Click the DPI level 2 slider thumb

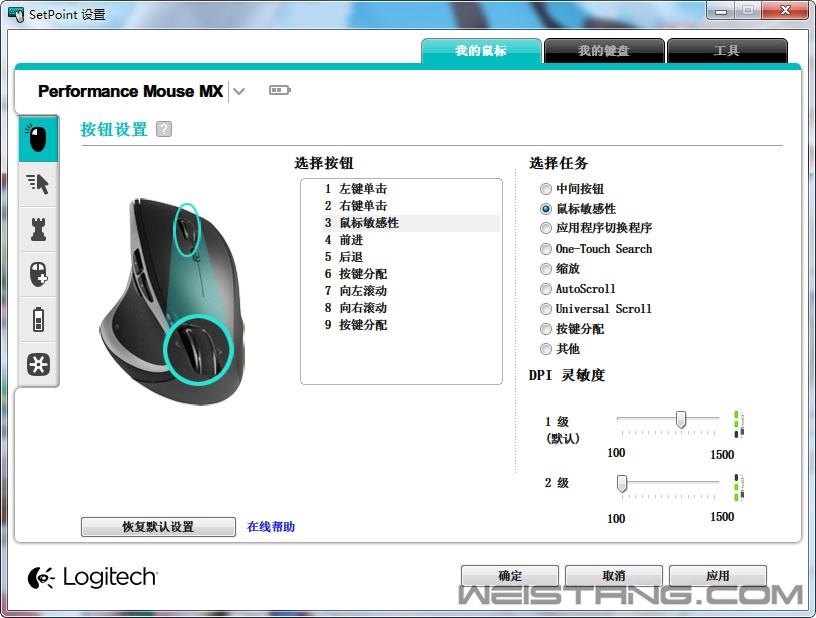pos(622,483)
